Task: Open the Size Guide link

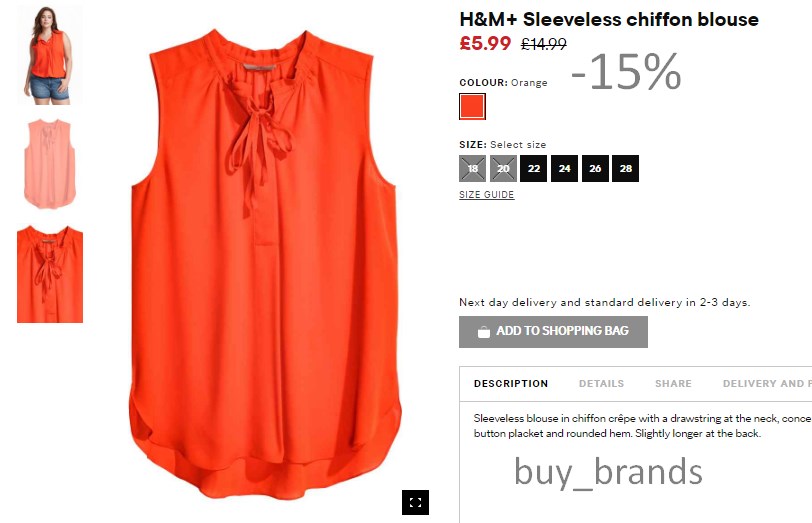Action: pos(487,195)
